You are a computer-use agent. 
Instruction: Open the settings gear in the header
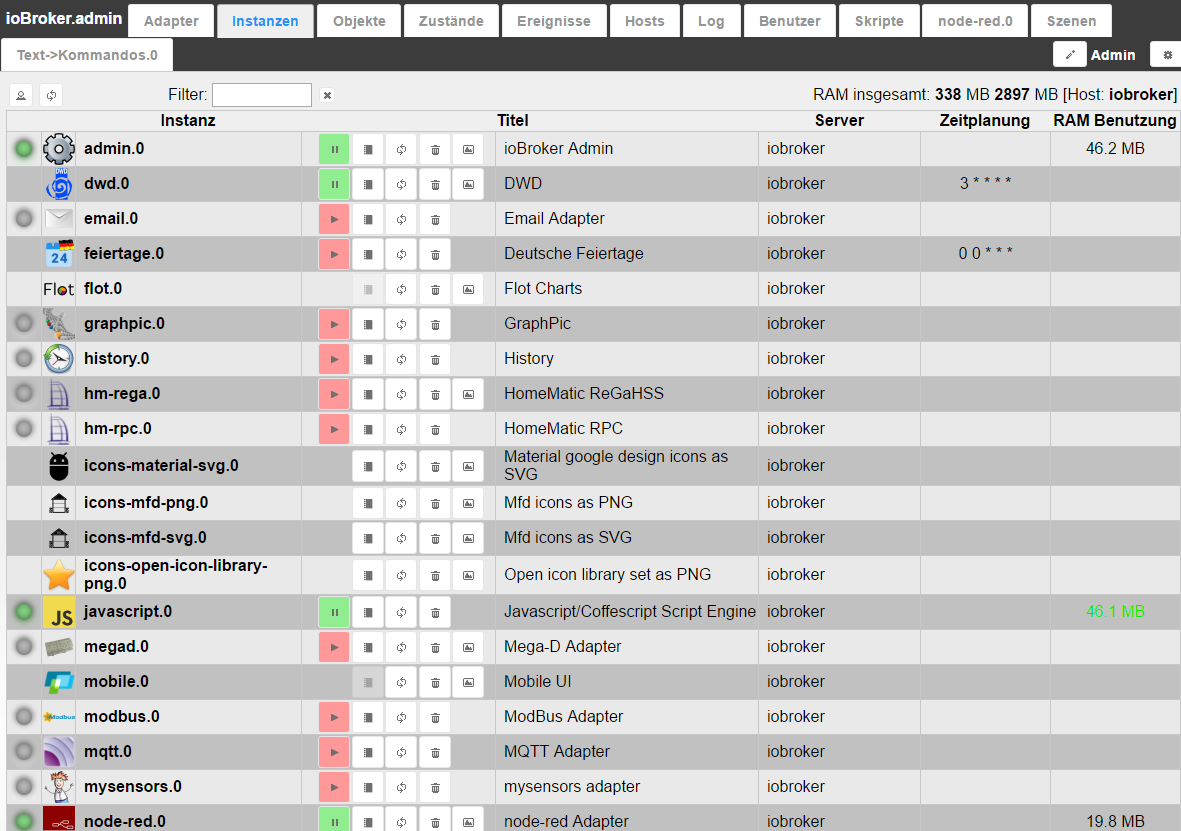(1167, 55)
